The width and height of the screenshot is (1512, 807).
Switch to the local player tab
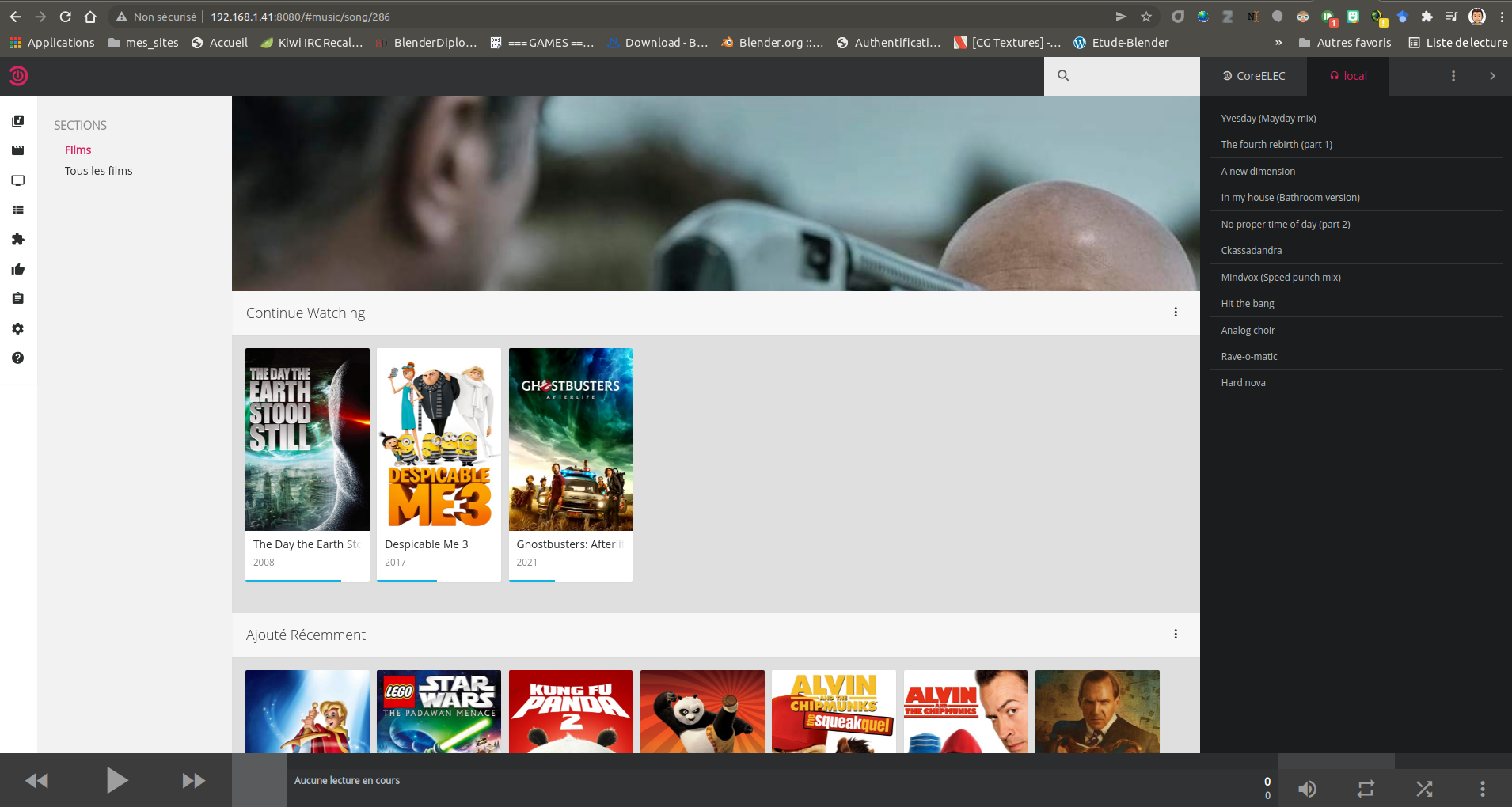[1348, 76]
